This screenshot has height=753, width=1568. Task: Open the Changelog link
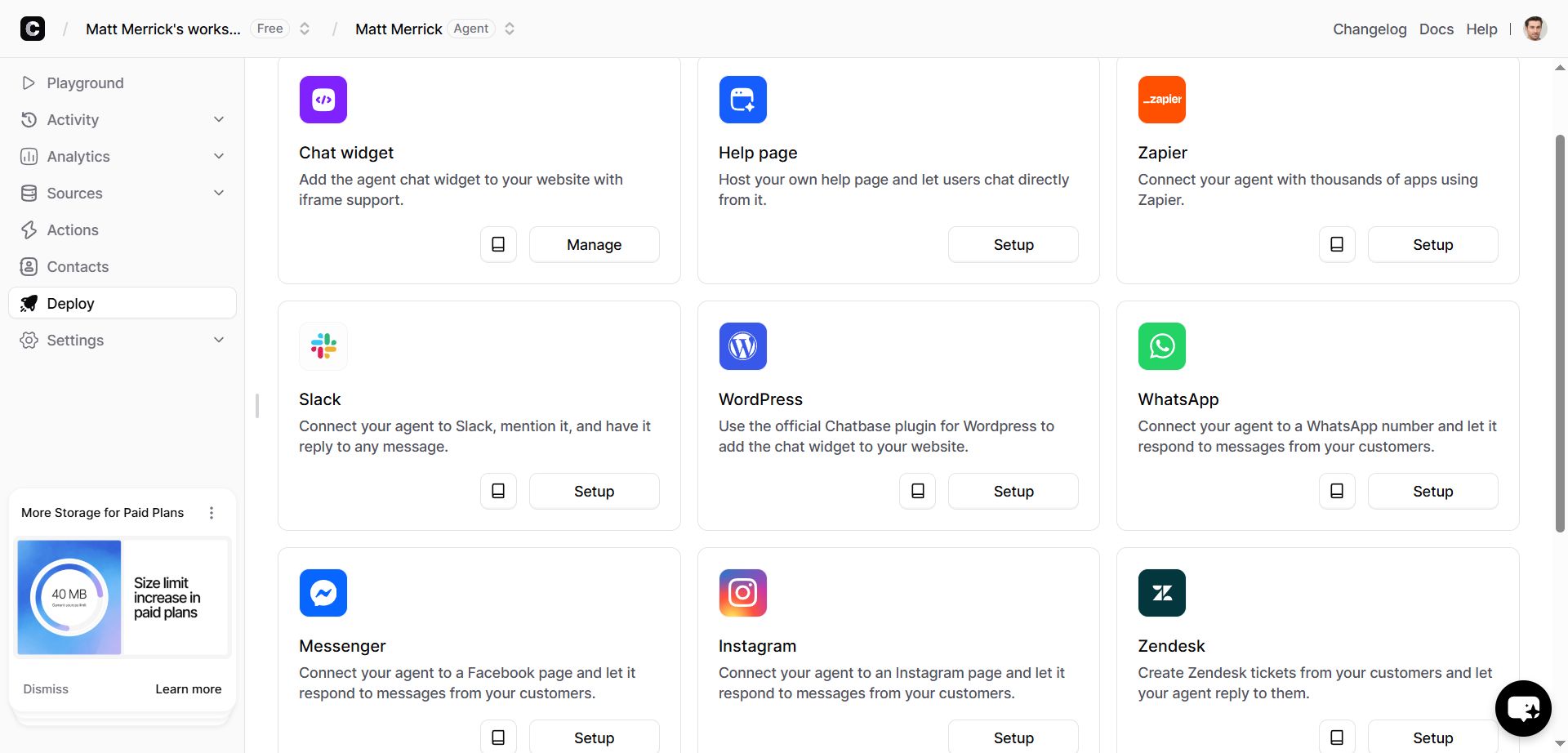pyautogui.click(x=1370, y=29)
